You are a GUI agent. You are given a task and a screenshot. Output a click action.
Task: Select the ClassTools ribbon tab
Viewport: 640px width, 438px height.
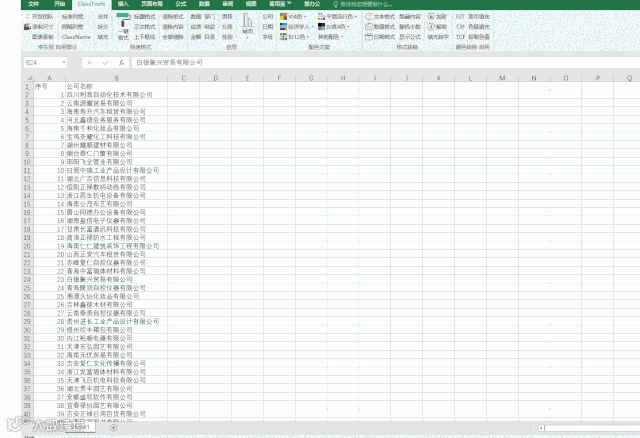pyautogui.click(x=91, y=4)
